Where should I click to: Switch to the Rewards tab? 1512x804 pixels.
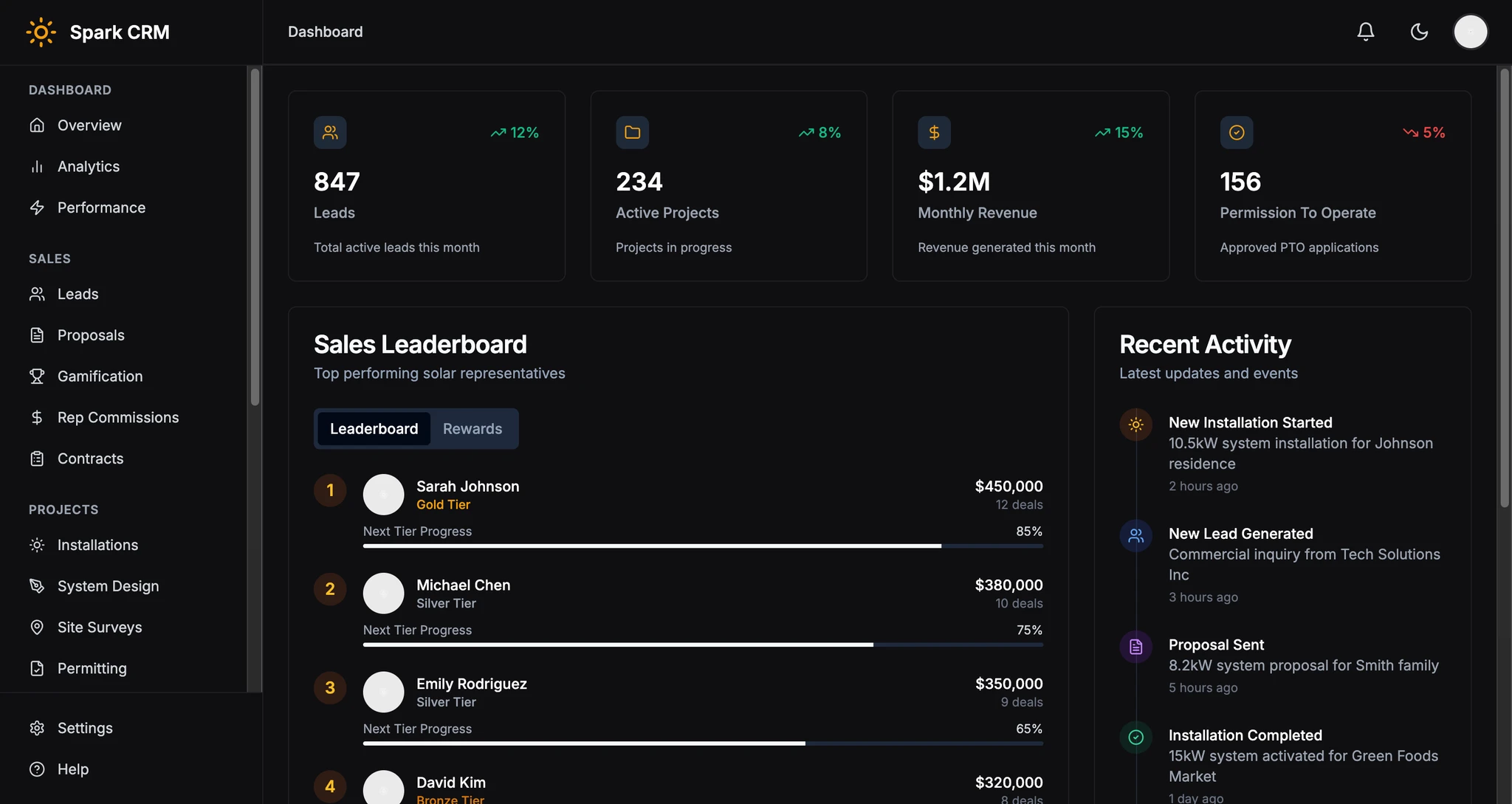point(472,429)
